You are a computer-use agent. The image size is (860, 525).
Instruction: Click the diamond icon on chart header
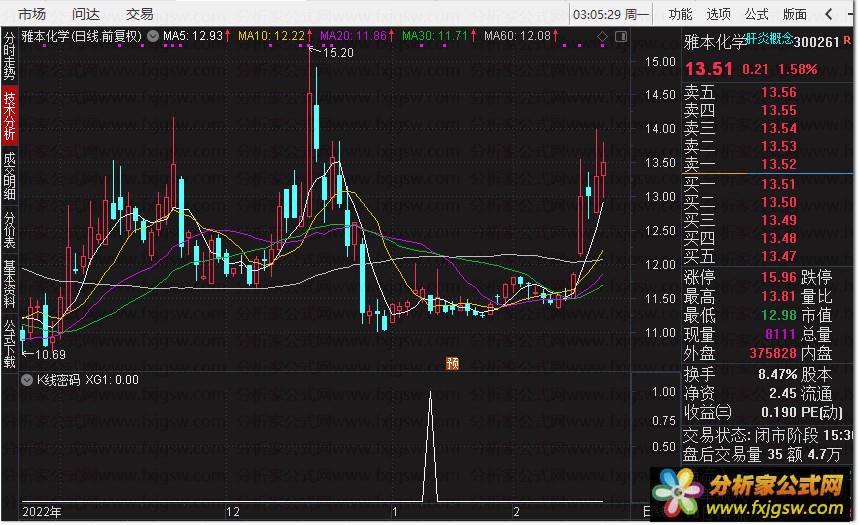pos(602,36)
